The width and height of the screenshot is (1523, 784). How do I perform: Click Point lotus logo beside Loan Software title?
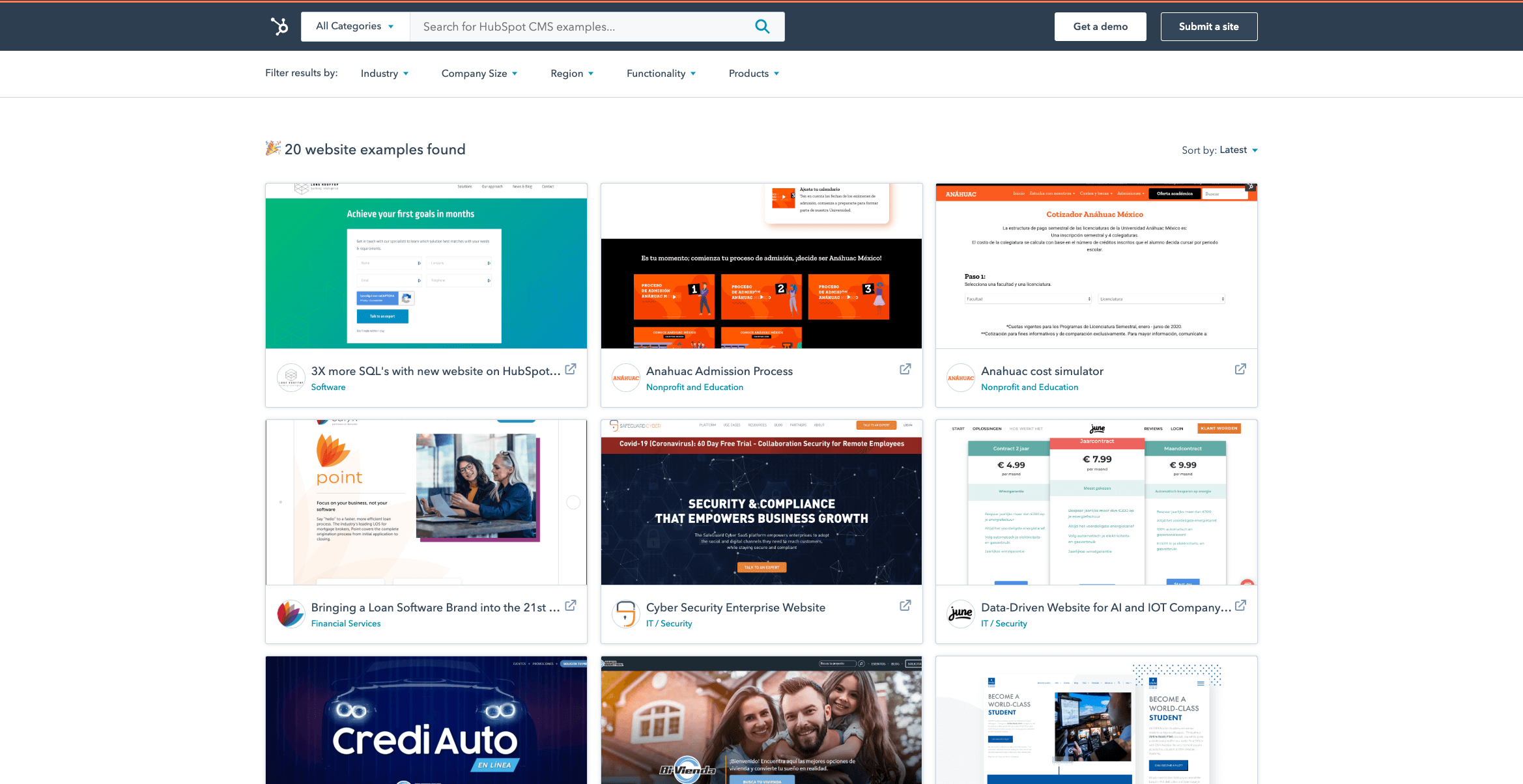[291, 614]
